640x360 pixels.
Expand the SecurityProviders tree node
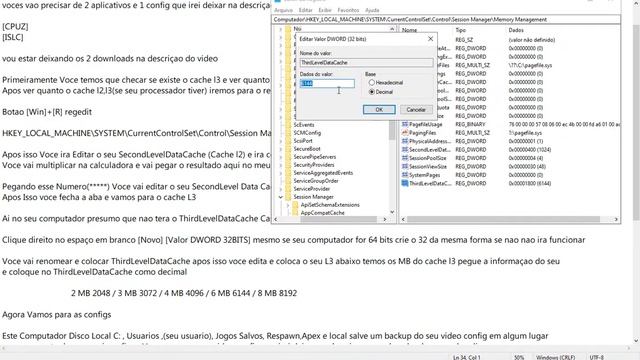point(281,165)
